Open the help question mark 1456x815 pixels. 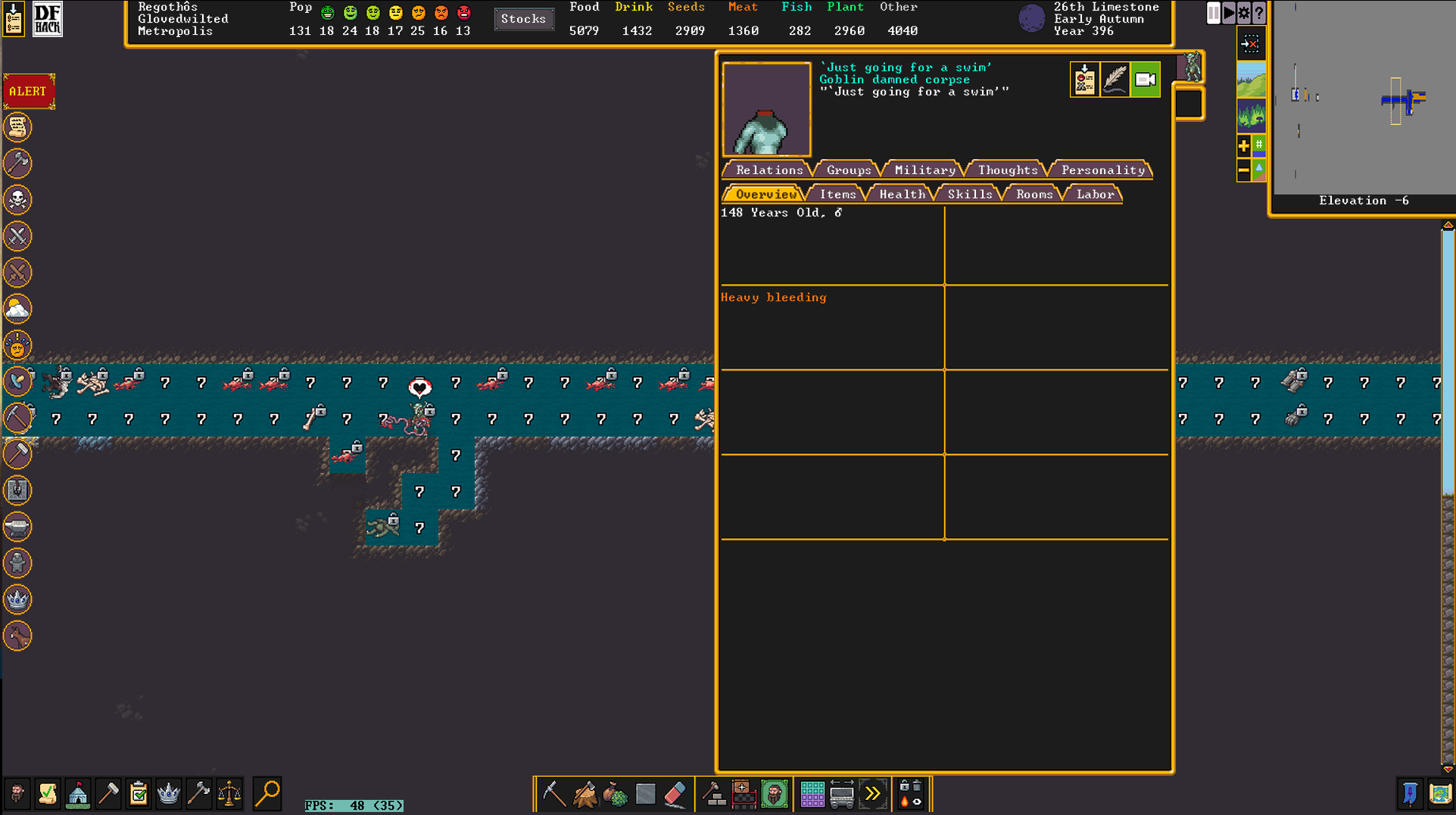pos(1258,13)
